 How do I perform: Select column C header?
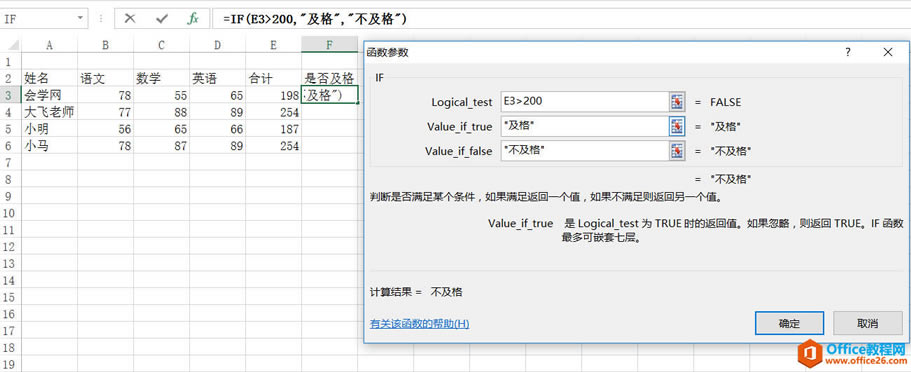coord(161,45)
